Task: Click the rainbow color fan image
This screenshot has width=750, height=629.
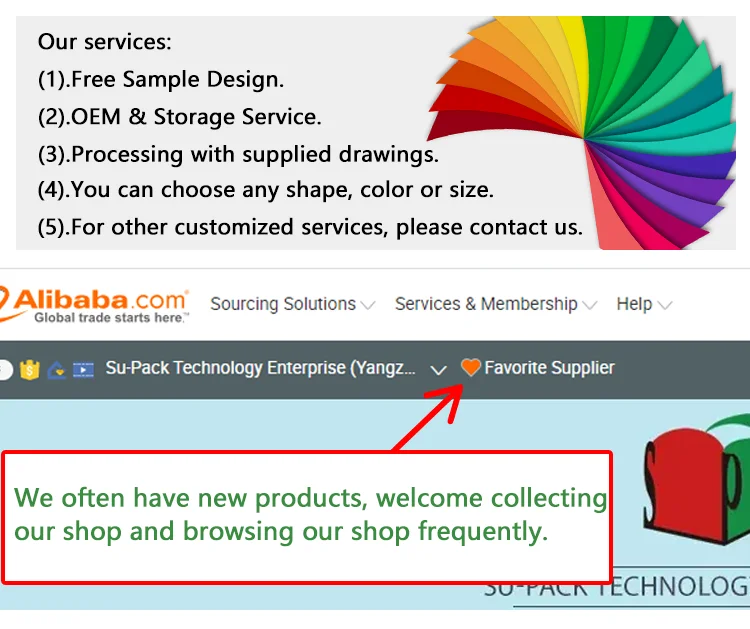Action: [x=581, y=132]
